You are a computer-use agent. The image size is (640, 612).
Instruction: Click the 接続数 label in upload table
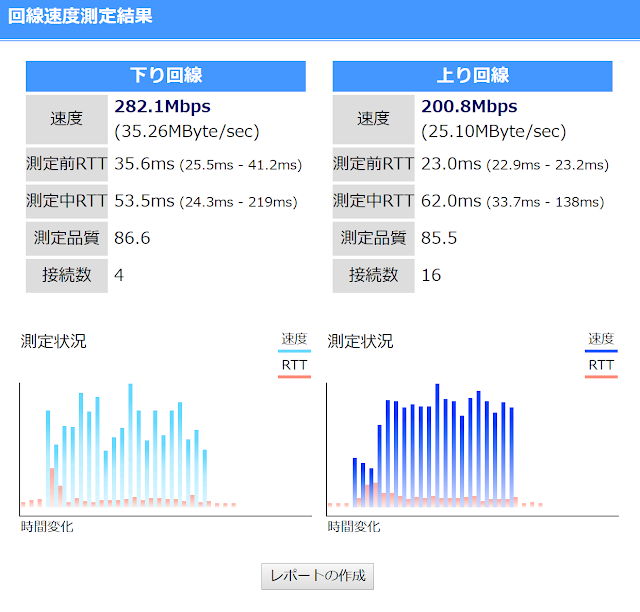373,275
